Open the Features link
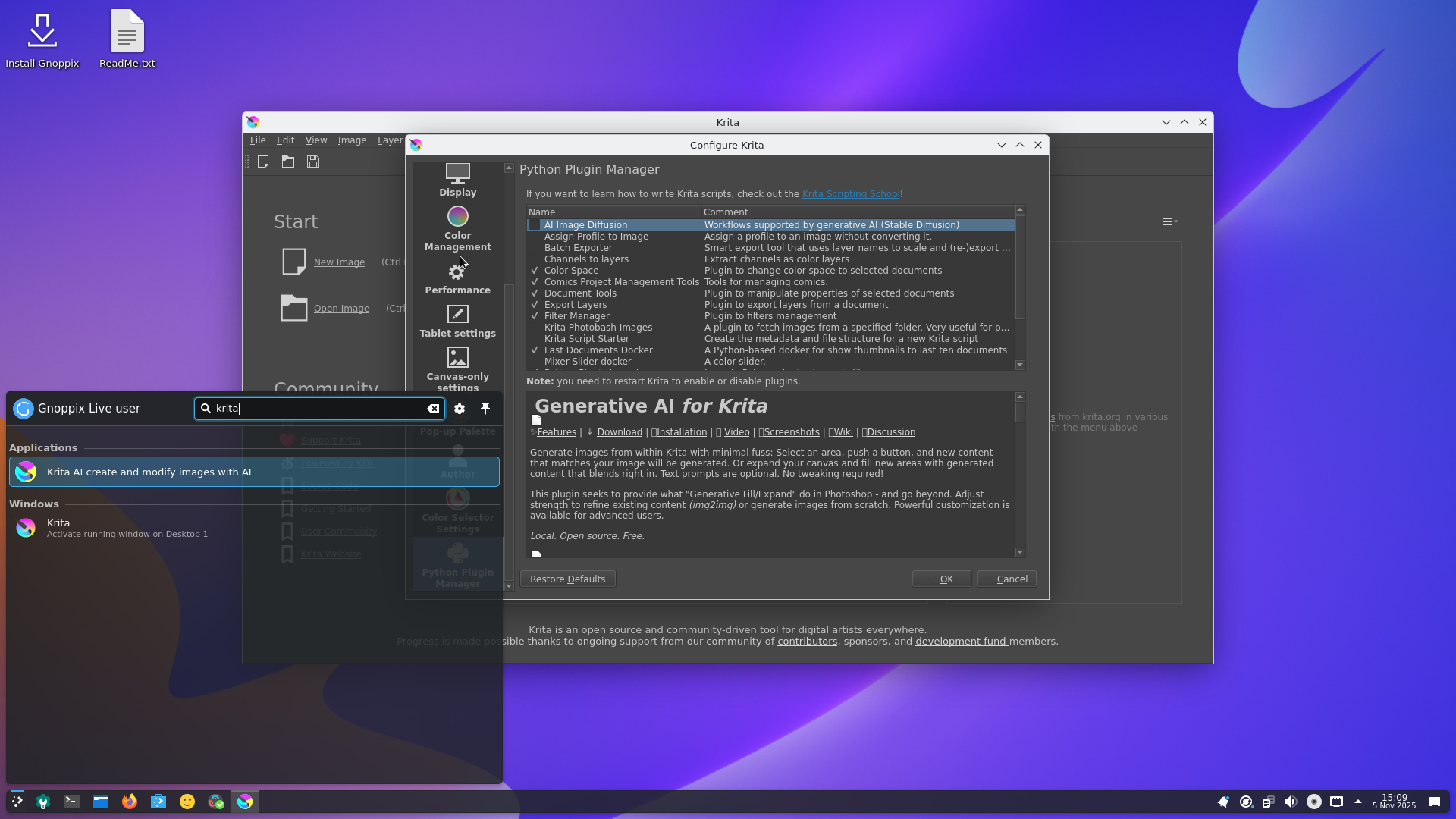This screenshot has height=819, width=1456. [556, 432]
